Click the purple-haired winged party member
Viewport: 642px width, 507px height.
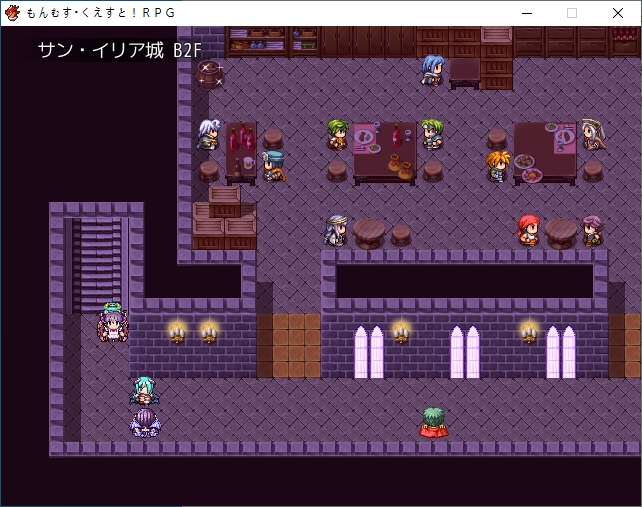(x=145, y=423)
